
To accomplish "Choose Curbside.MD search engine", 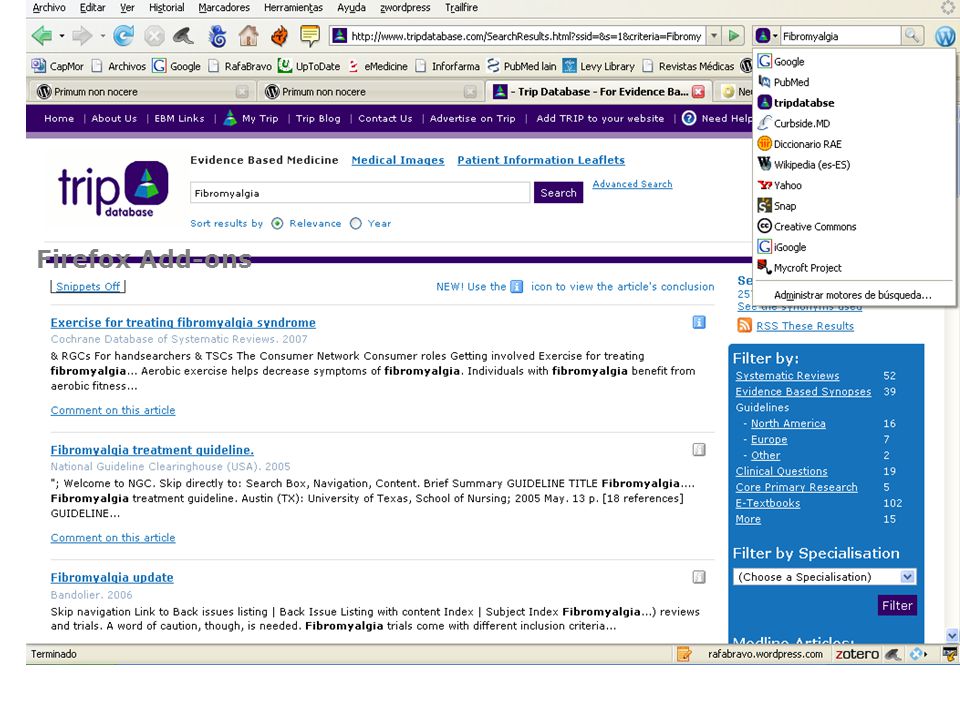I will (853, 123).
